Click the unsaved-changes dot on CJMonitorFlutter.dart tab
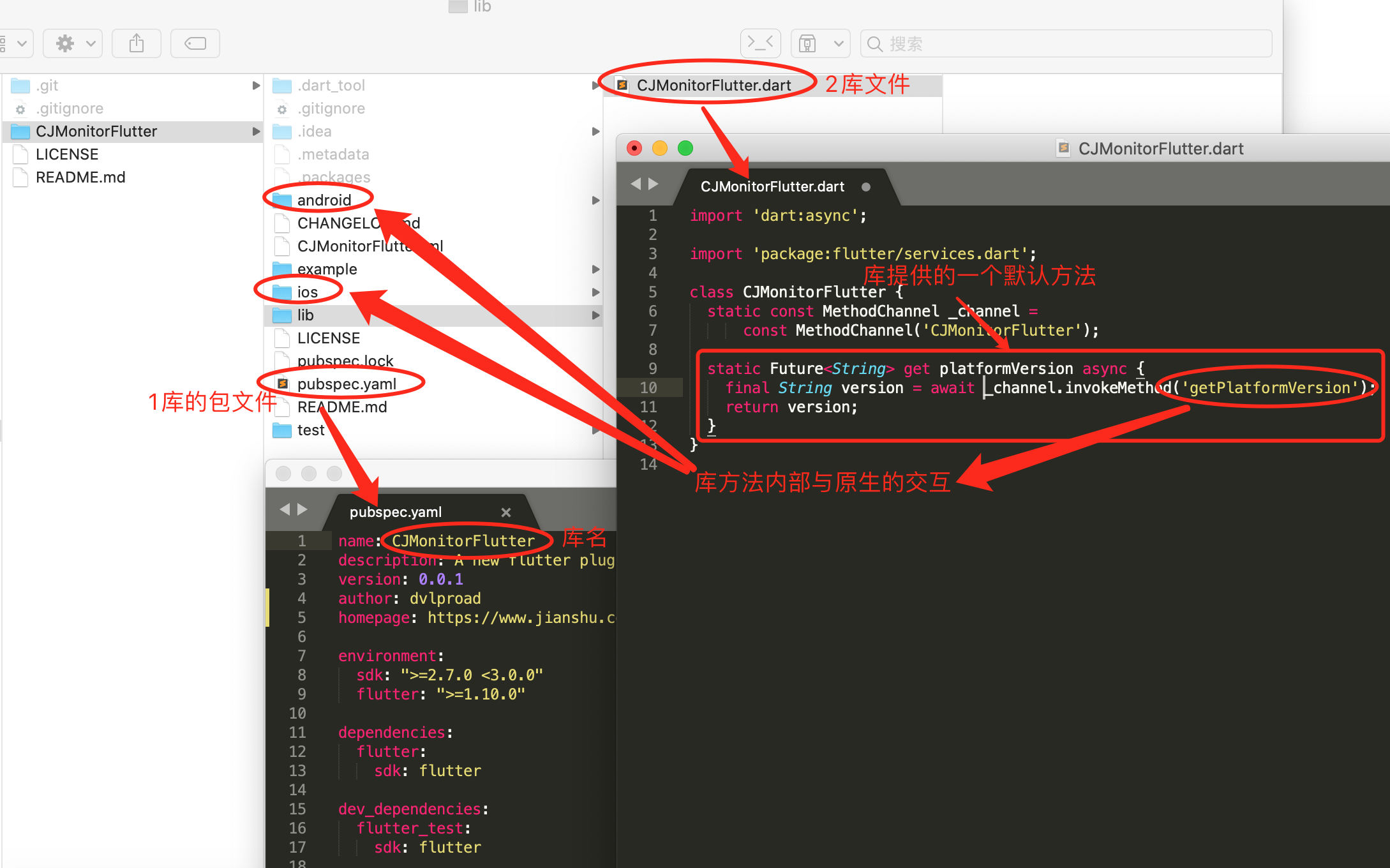1390x868 pixels. click(866, 187)
